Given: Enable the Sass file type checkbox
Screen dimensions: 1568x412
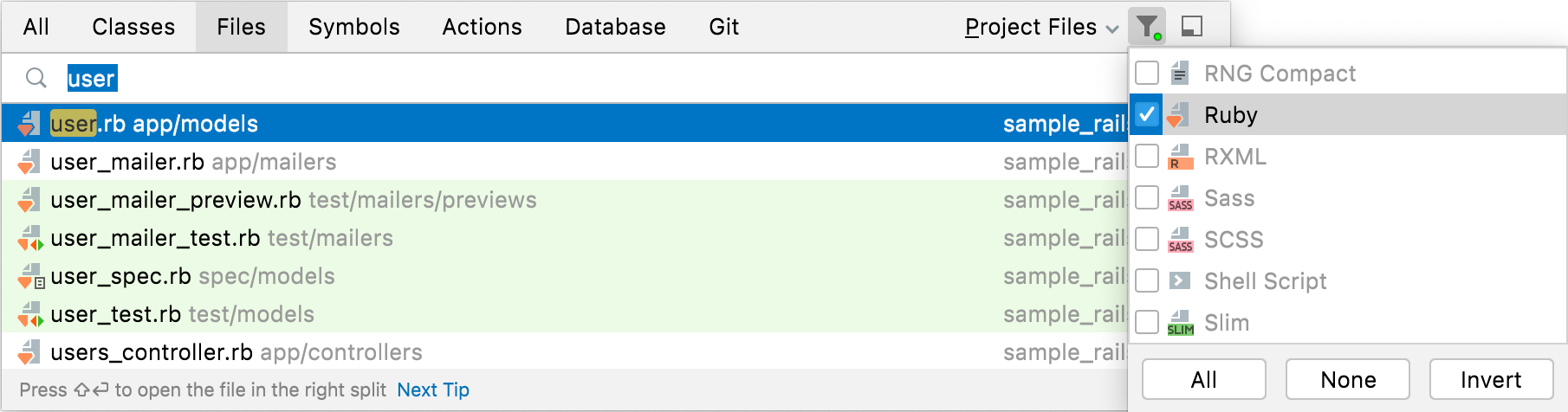Looking at the screenshot, I should tap(1147, 198).
